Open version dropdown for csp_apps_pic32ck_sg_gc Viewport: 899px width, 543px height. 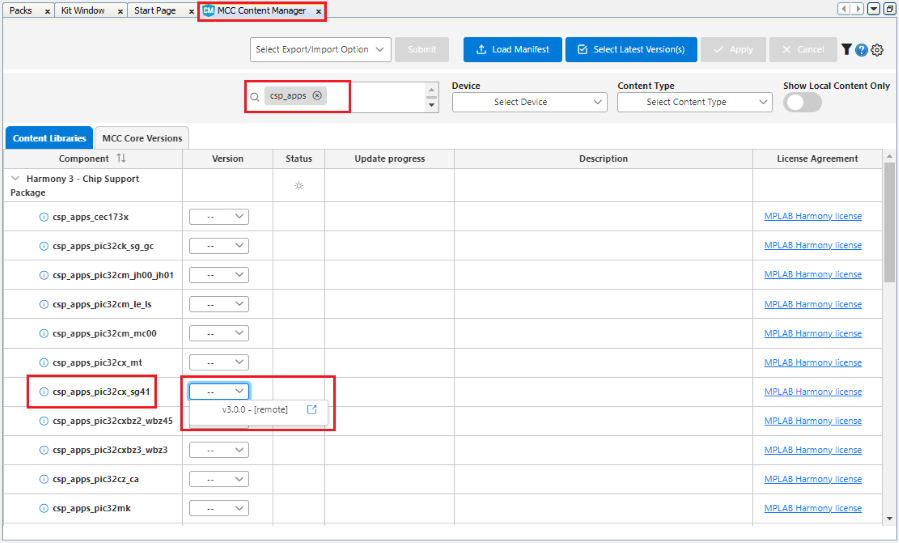click(x=219, y=246)
